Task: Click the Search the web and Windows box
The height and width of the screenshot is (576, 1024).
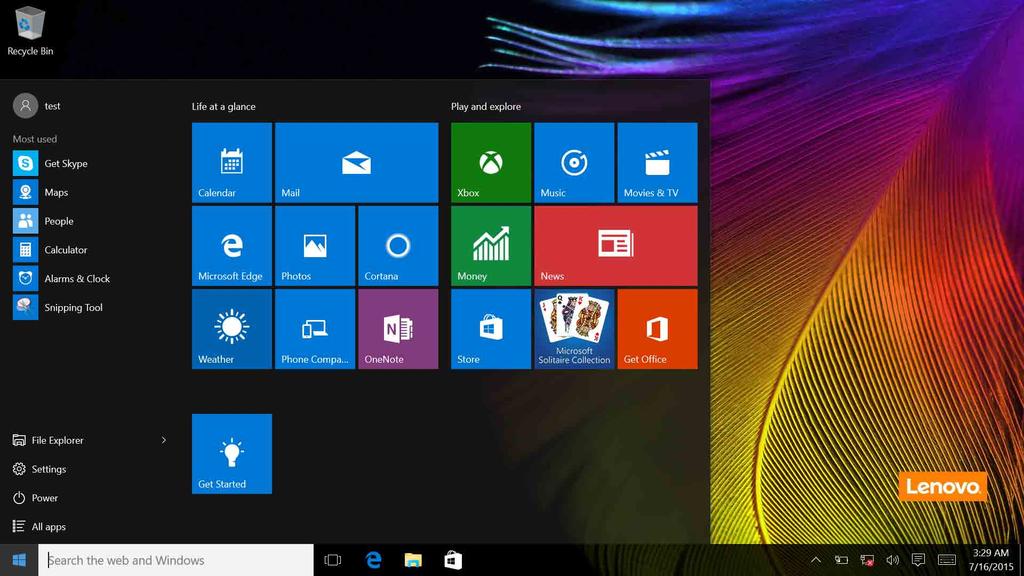Action: click(176, 560)
